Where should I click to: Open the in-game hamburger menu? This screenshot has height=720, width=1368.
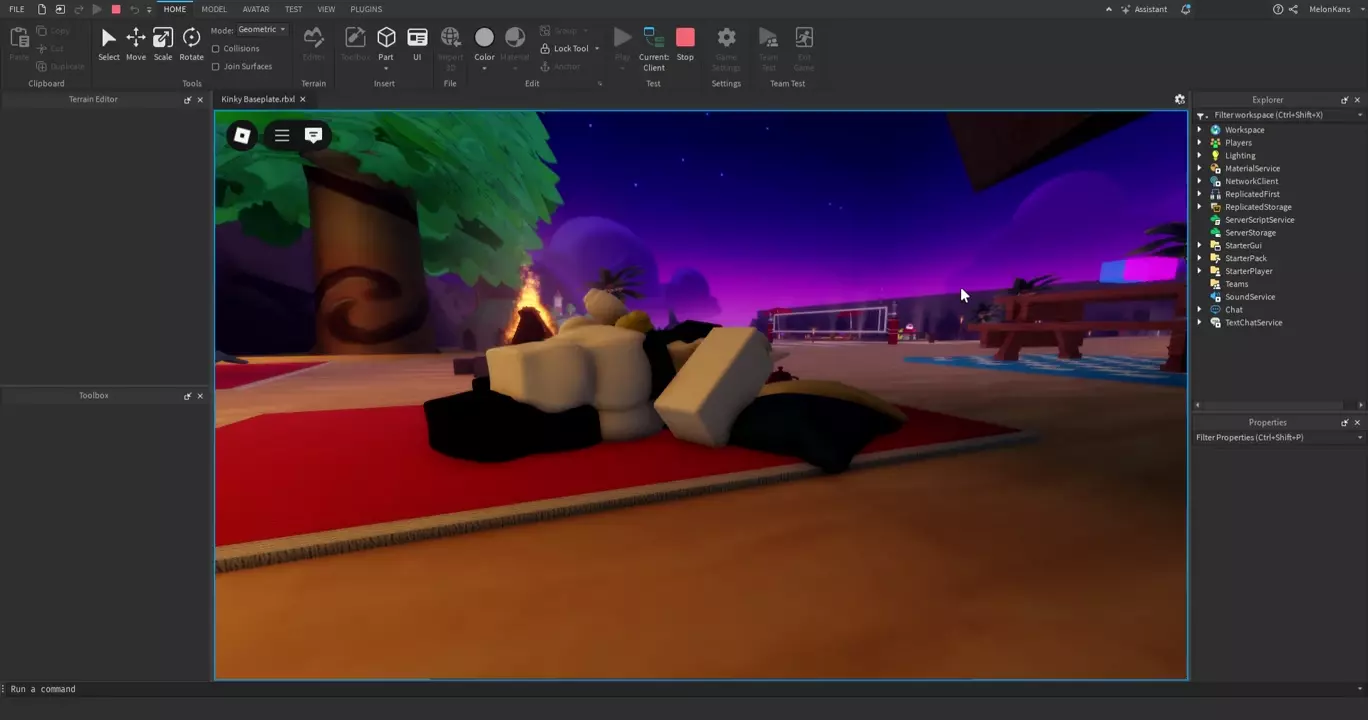282,135
